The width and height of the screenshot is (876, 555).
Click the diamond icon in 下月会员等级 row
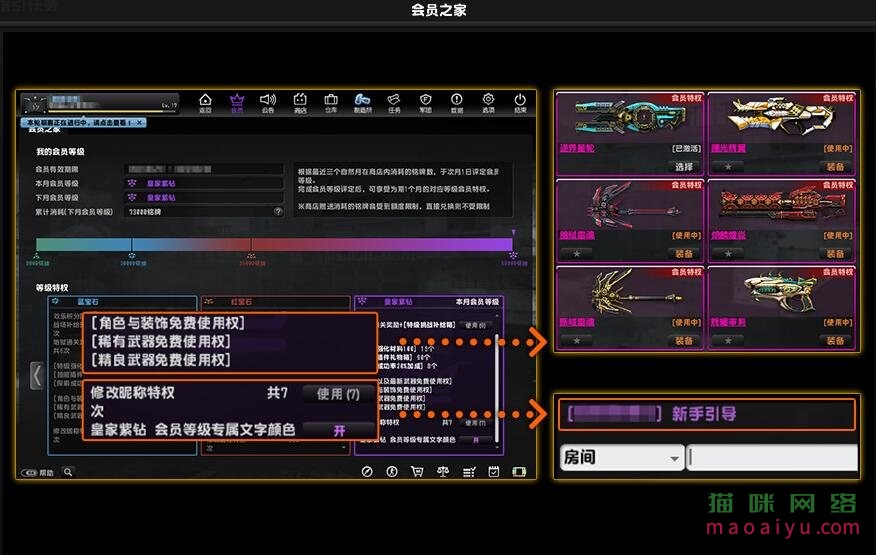(x=132, y=197)
